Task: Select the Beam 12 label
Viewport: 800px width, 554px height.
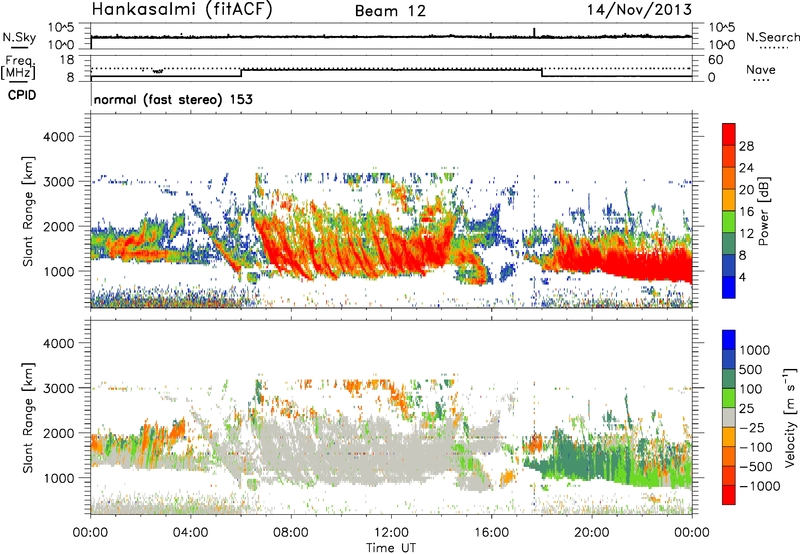Action: [390, 11]
